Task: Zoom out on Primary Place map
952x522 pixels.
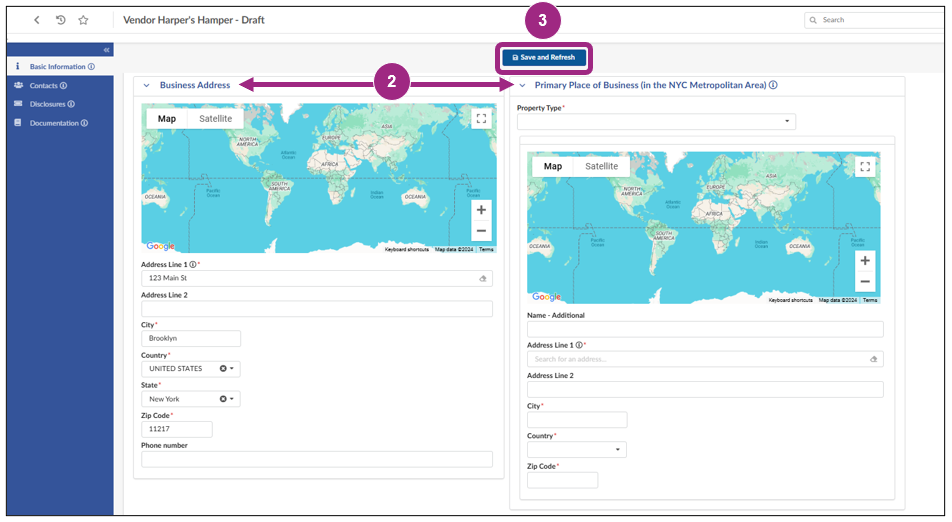Action: point(865,282)
